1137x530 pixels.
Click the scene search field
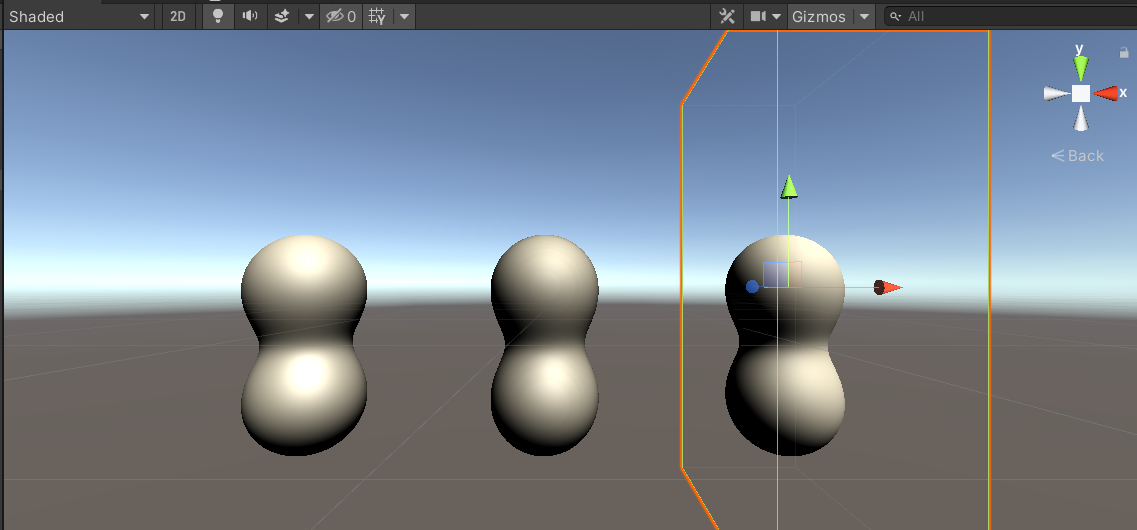pos(1010,16)
